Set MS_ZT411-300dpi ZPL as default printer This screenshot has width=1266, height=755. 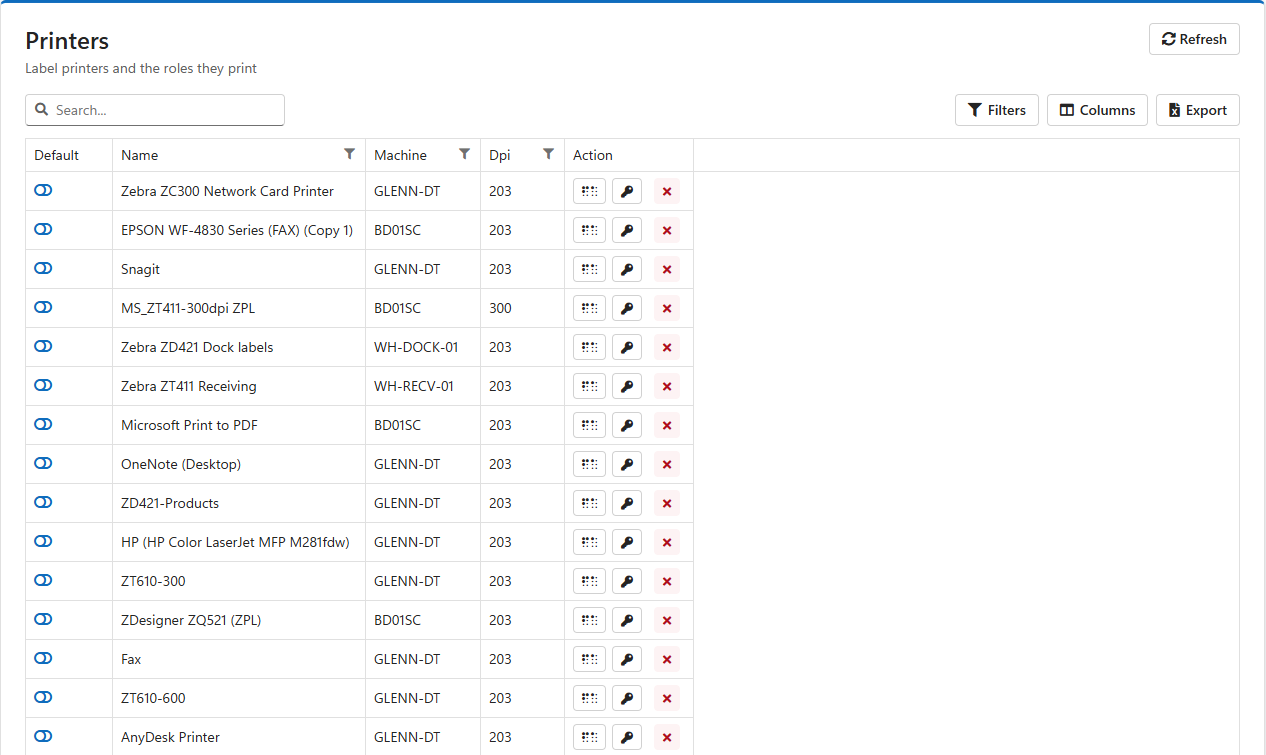(x=43, y=307)
